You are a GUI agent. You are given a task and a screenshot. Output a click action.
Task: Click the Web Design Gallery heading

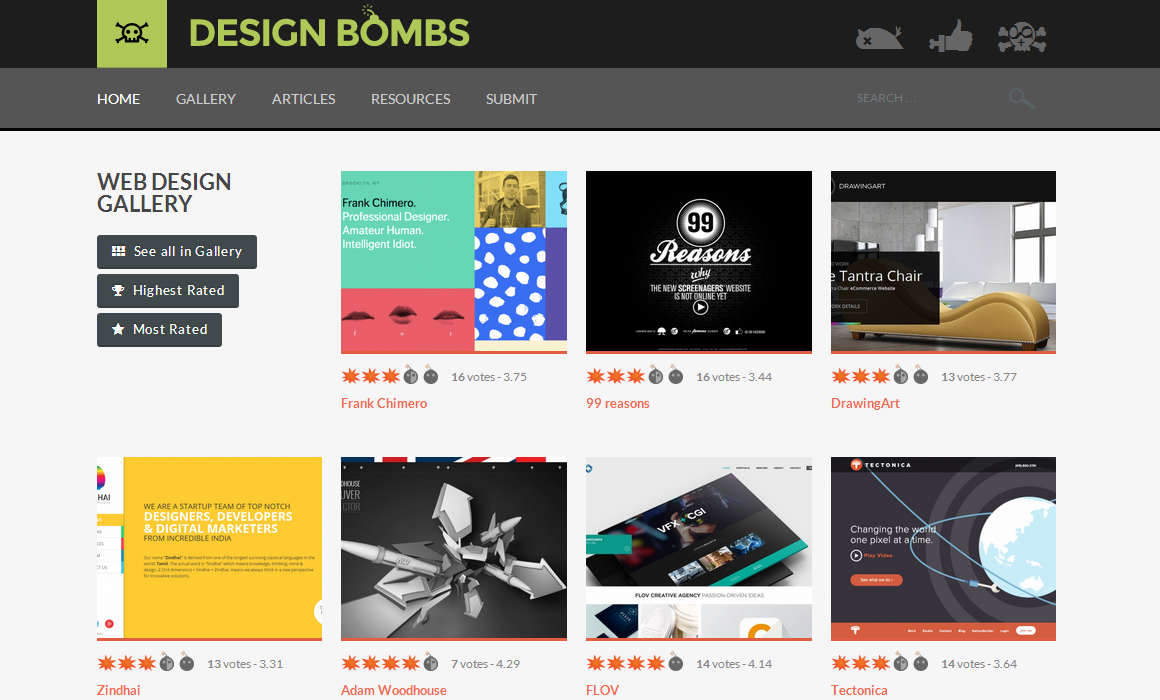(x=164, y=192)
